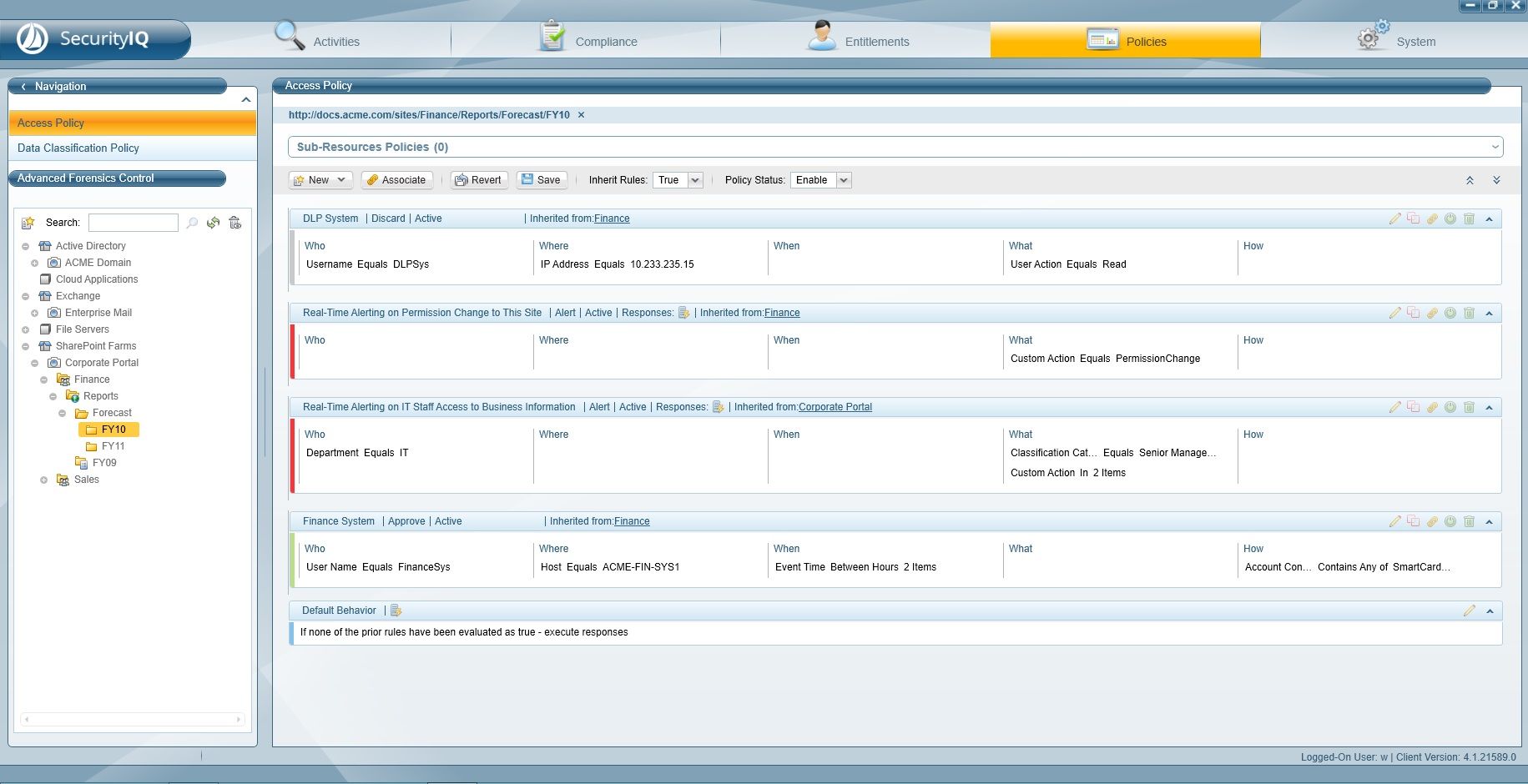This screenshot has width=1528, height=784.
Task: Toggle power state of DLP System rule
Action: tap(1450, 219)
